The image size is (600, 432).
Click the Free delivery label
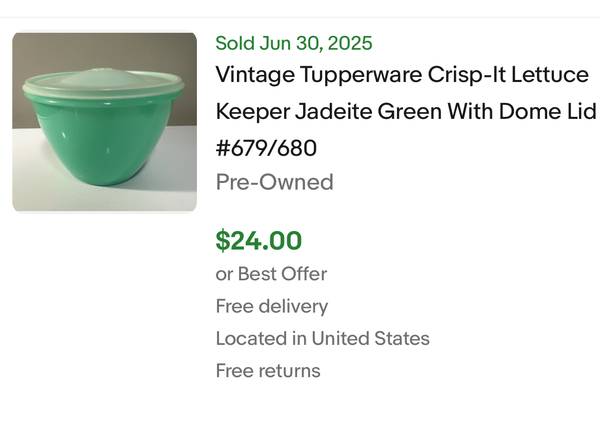pos(272,306)
